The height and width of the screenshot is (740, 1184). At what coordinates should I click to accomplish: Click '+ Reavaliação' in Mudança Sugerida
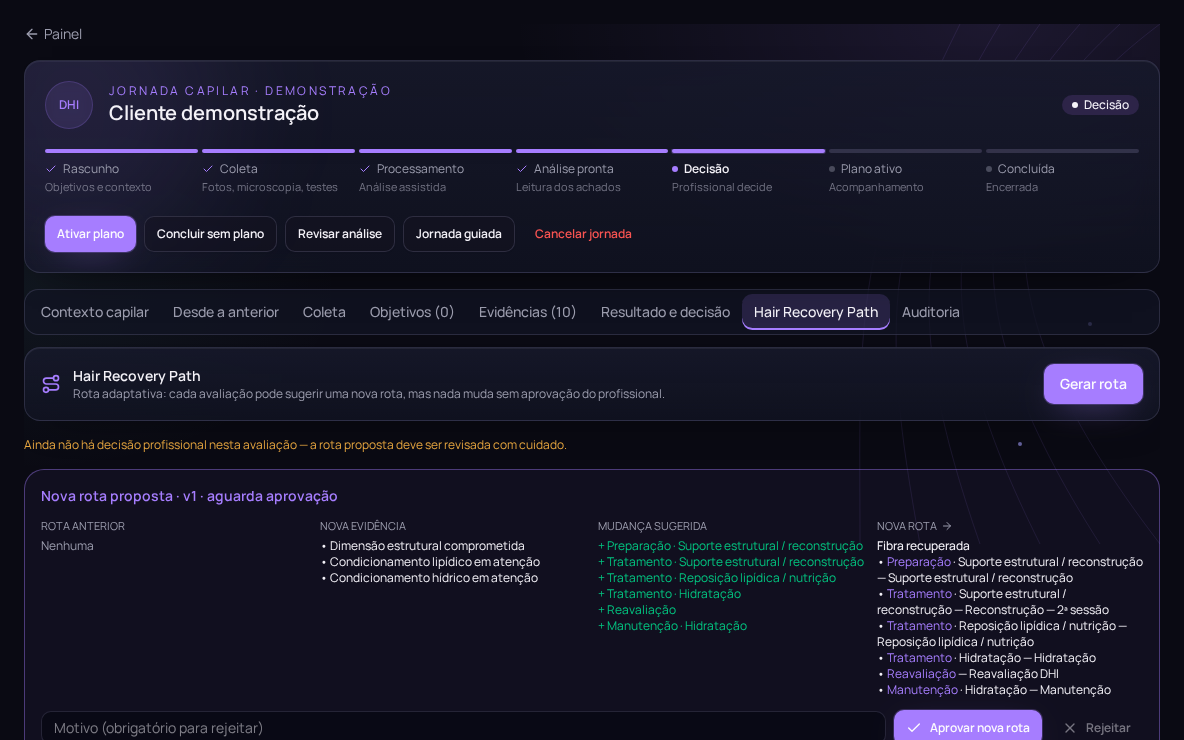coord(637,610)
